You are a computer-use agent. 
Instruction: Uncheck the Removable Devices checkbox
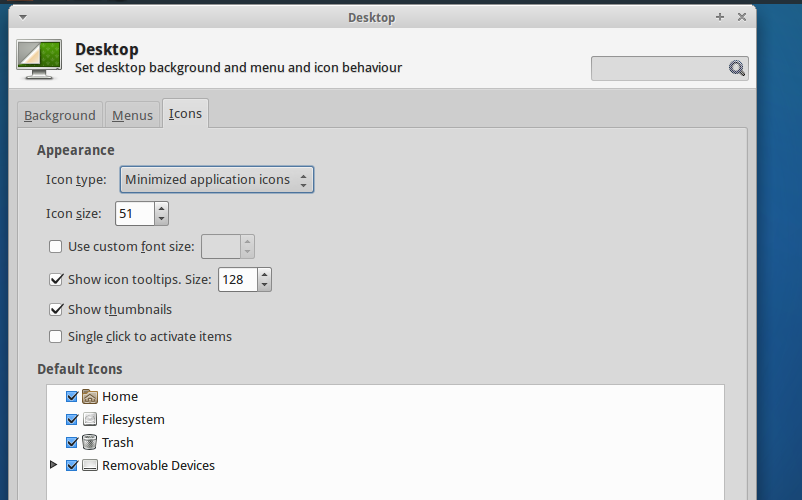click(x=72, y=465)
